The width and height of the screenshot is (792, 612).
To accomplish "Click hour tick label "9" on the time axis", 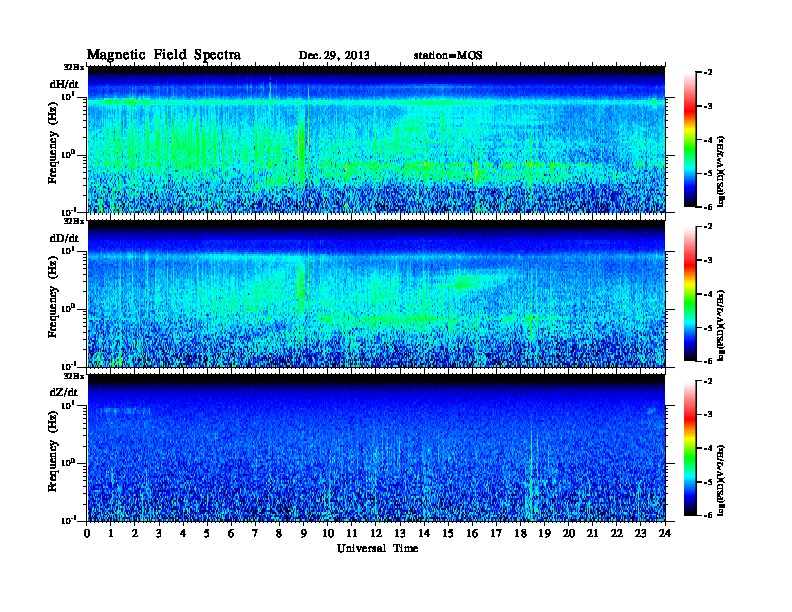I will pyautogui.click(x=304, y=533).
